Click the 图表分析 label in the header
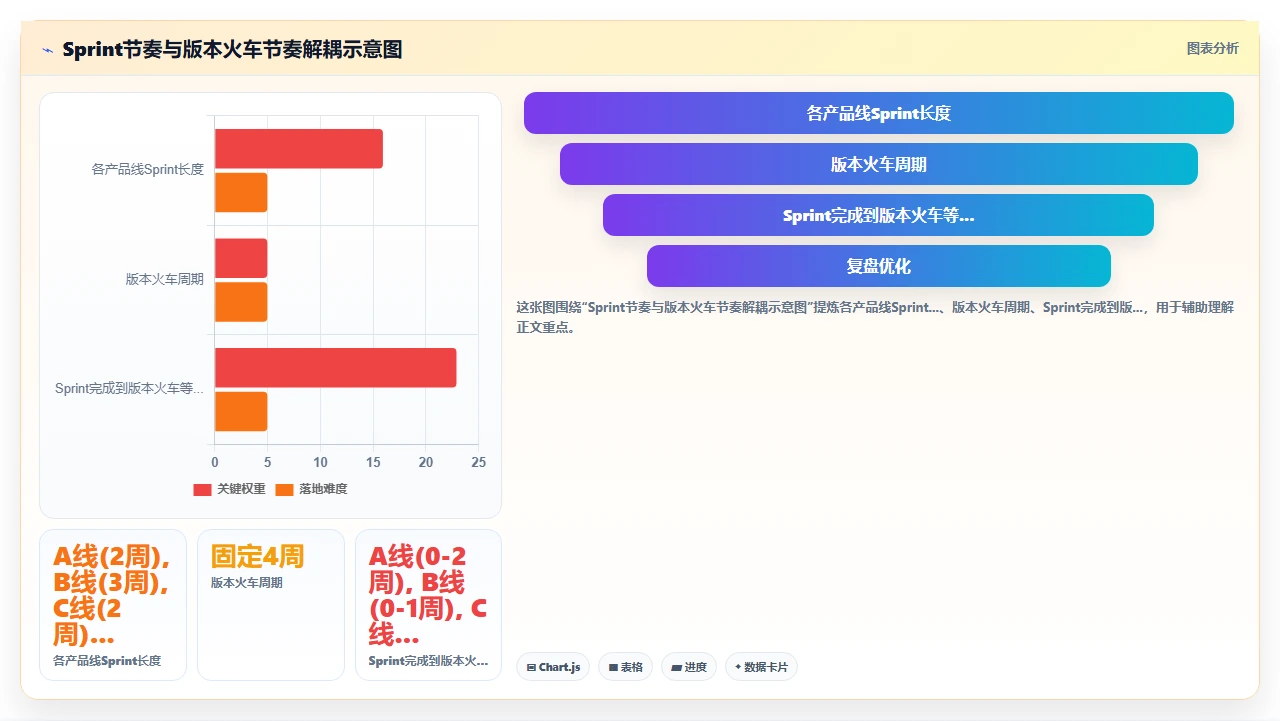The height and width of the screenshot is (721, 1280). click(1212, 49)
